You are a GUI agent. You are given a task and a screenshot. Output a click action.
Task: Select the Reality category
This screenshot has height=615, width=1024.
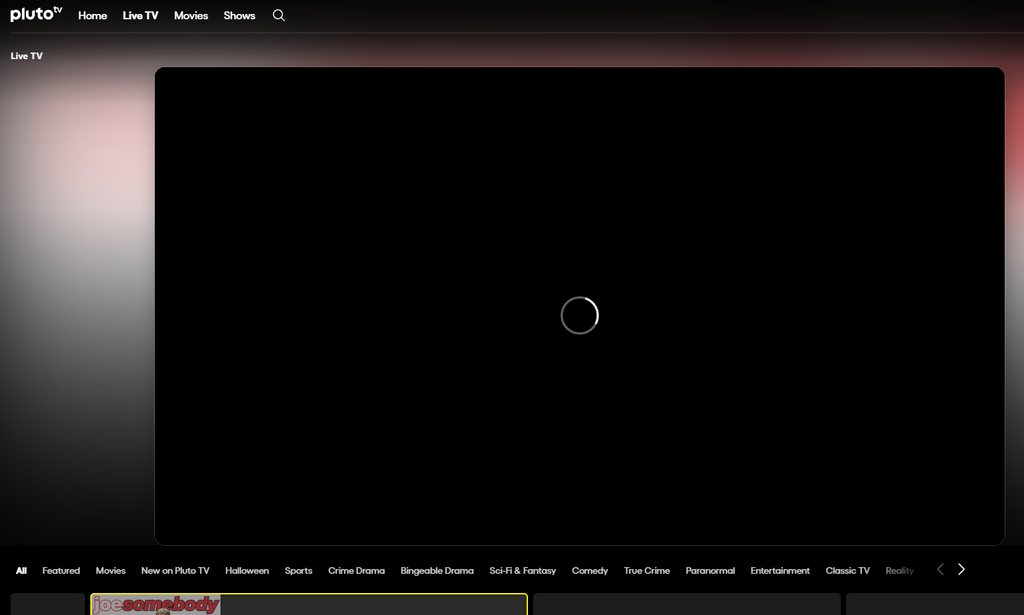click(x=899, y=571)
